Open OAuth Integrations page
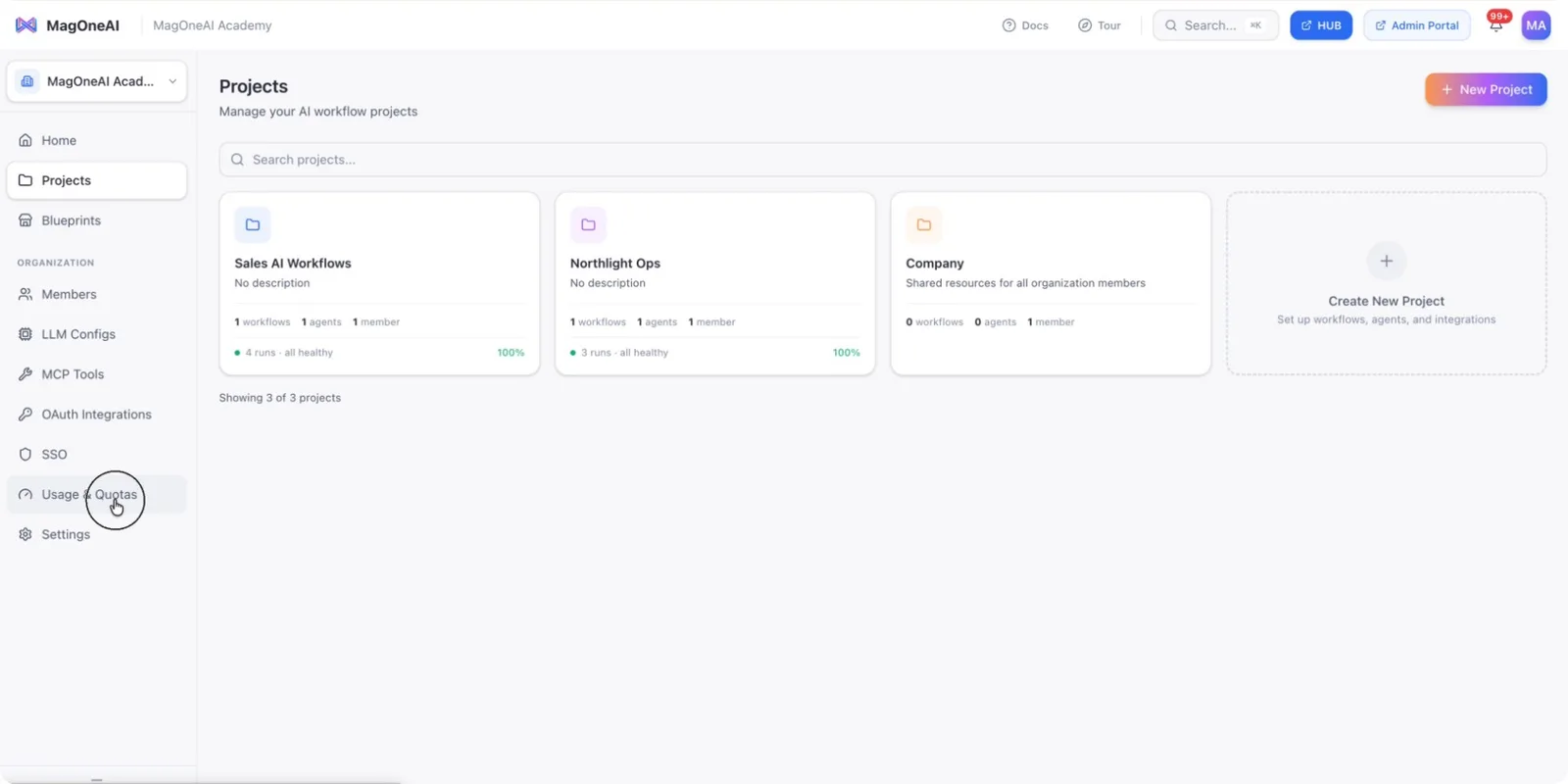 97,415
